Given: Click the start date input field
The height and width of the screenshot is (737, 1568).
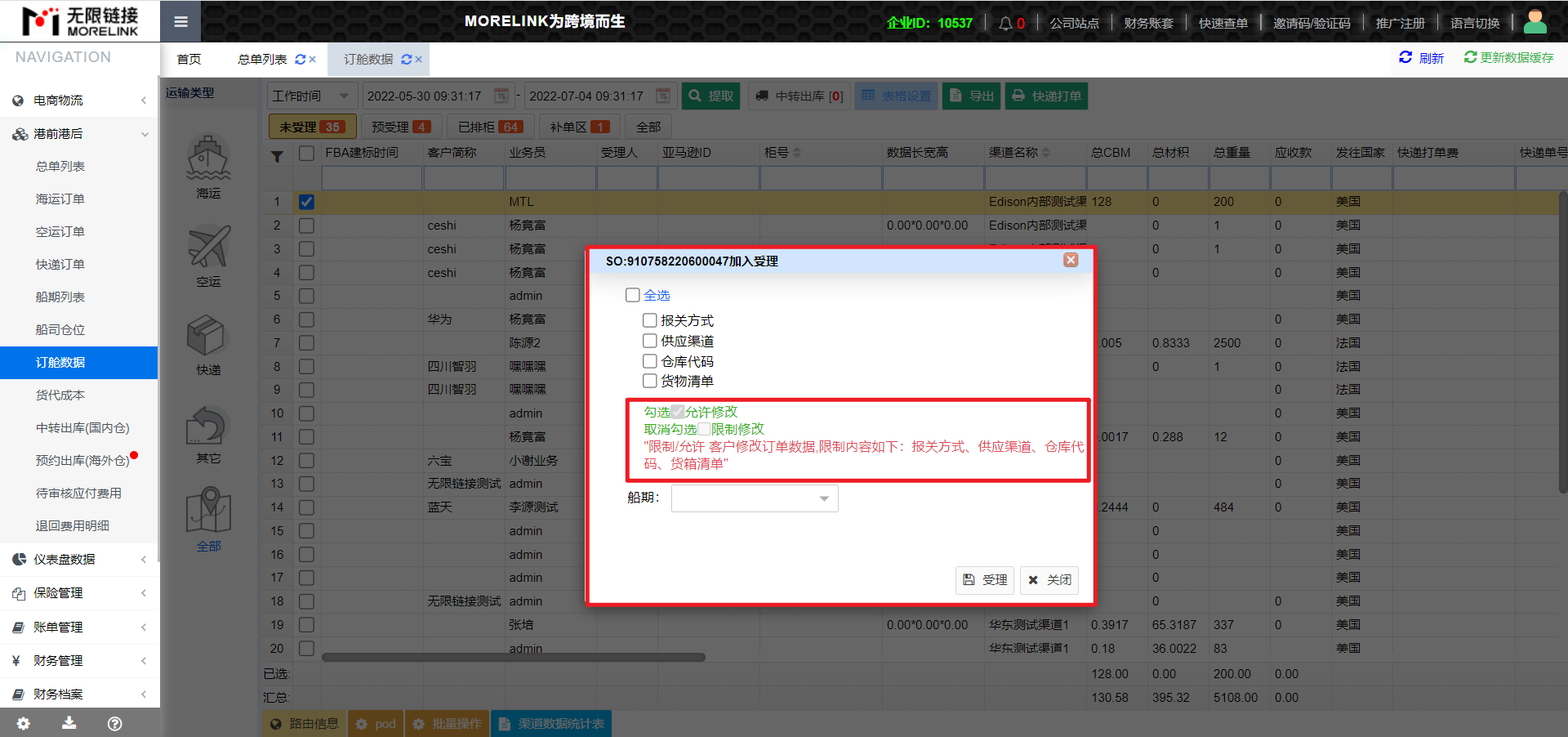Looking at the screenshot, I should pyautogui.click(x=426, y=96).
